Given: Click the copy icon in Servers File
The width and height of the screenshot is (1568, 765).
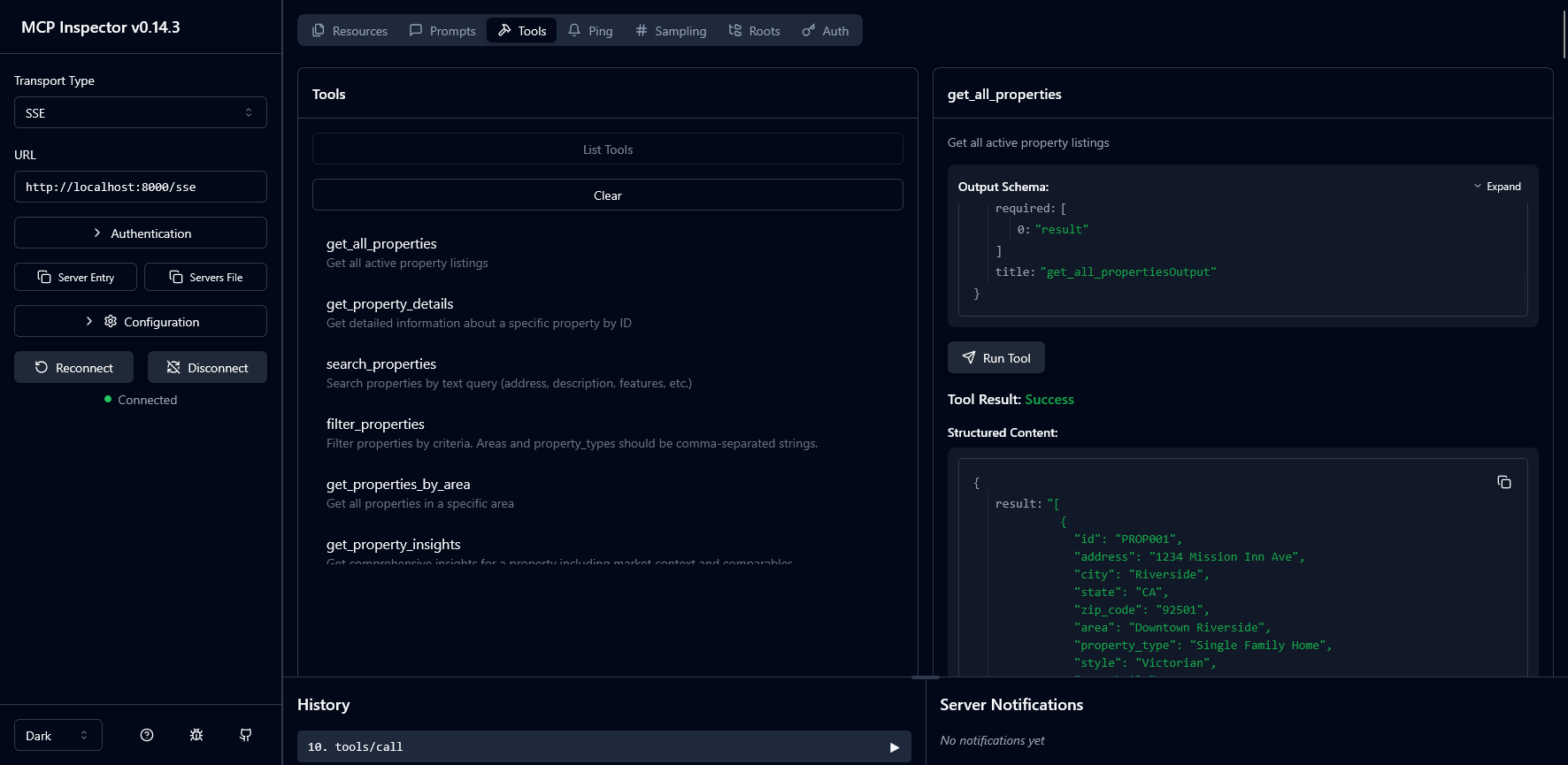Looking at the screenshot, I should pyautogui.click(x=176, y=277).
